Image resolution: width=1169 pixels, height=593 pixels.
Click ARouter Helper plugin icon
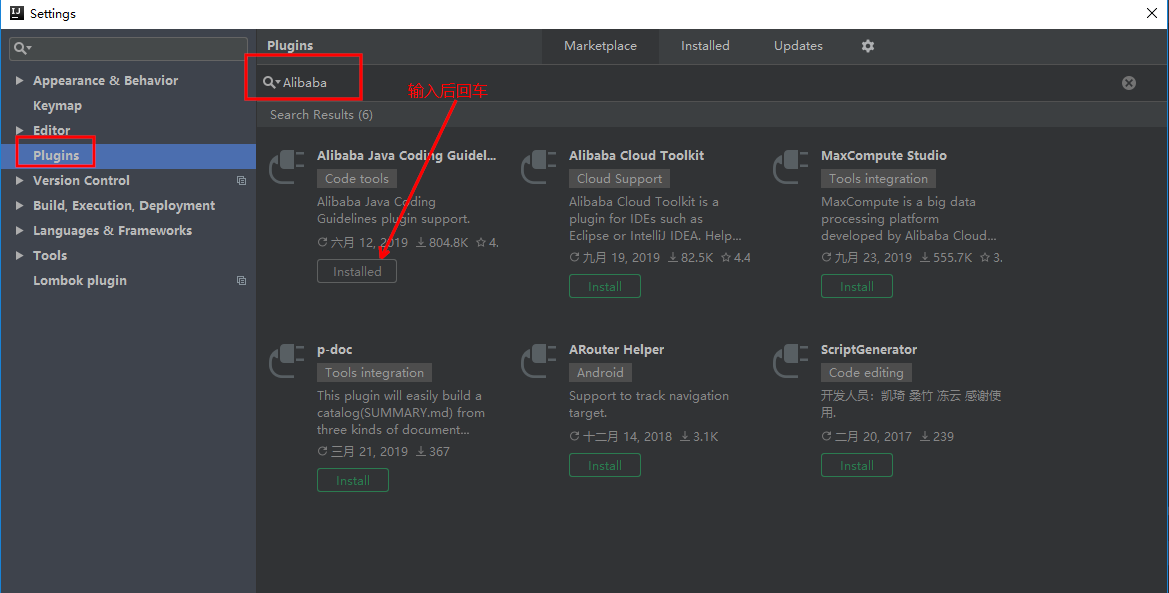(x=539, y=360)
